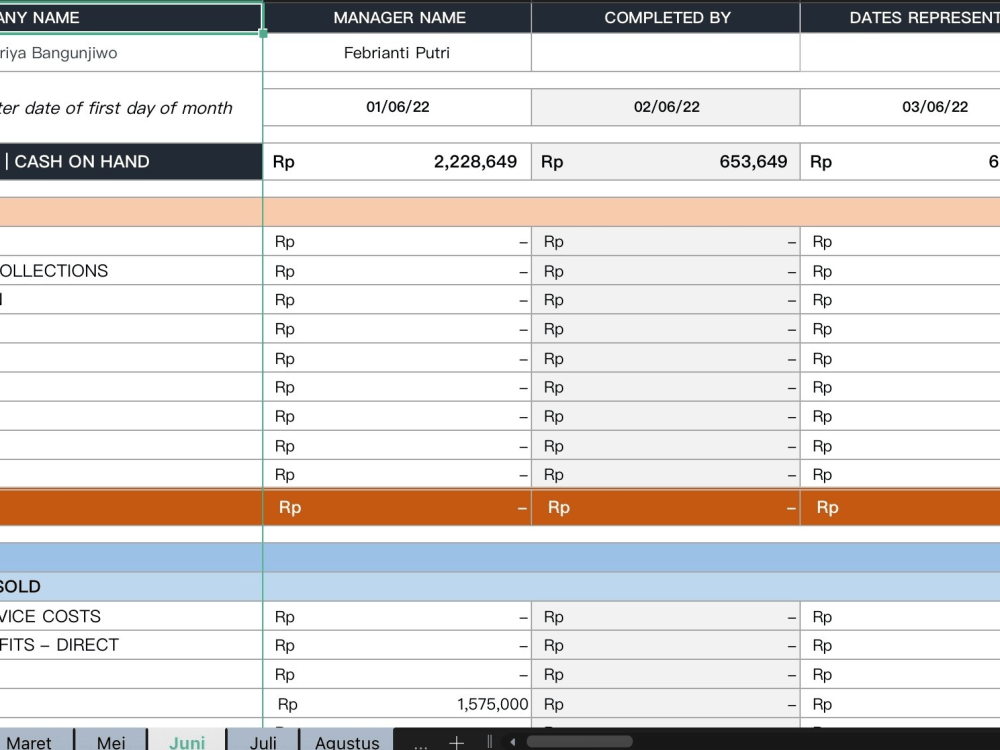This screenshot has width=1000, height=750.
Task: Click the 1,575,000 amount cell
Action: (397, 703)
